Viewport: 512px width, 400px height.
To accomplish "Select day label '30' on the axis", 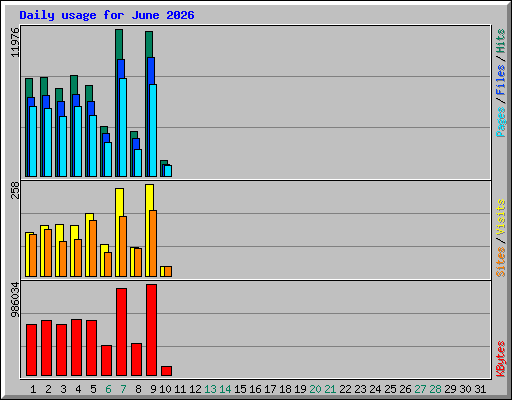I will point(465,389).
